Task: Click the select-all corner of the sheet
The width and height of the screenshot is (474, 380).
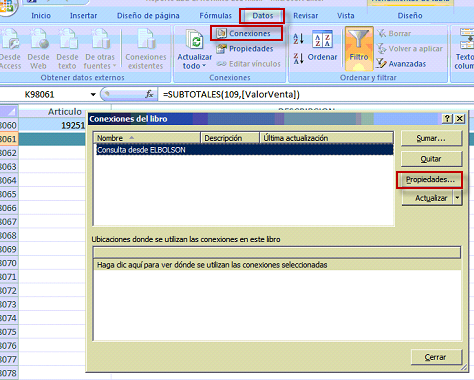Action: point(9,111)
